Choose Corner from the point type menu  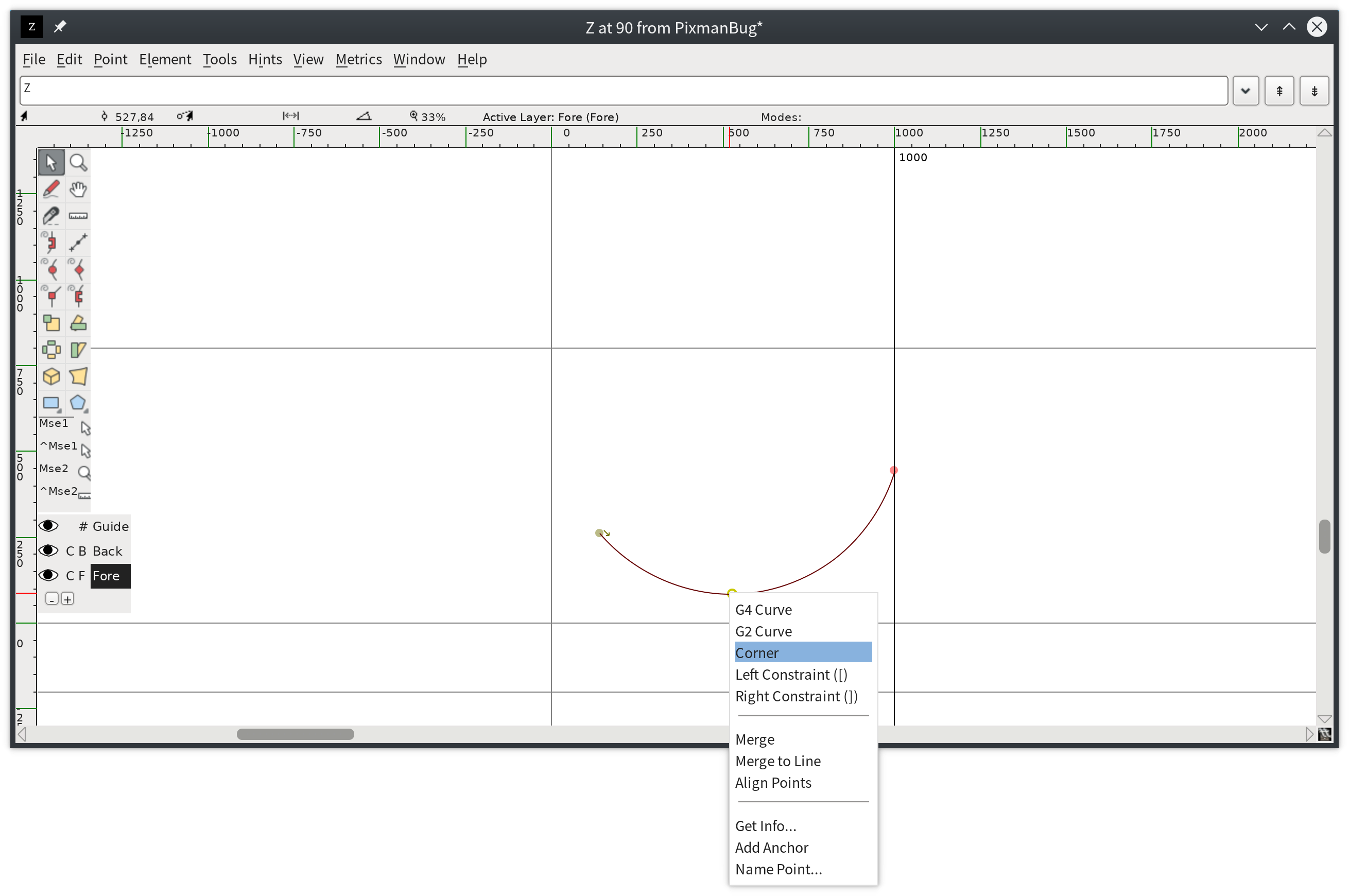(x=756, y=652)
